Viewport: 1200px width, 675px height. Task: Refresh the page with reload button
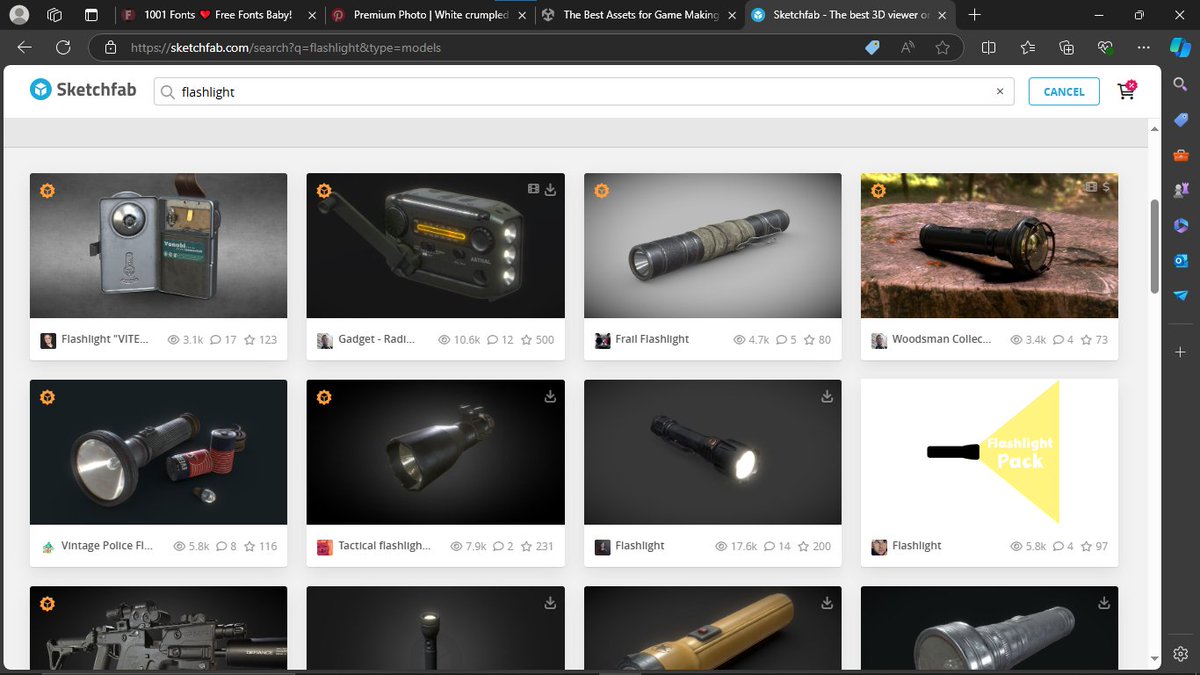click(x=63, y=47)
